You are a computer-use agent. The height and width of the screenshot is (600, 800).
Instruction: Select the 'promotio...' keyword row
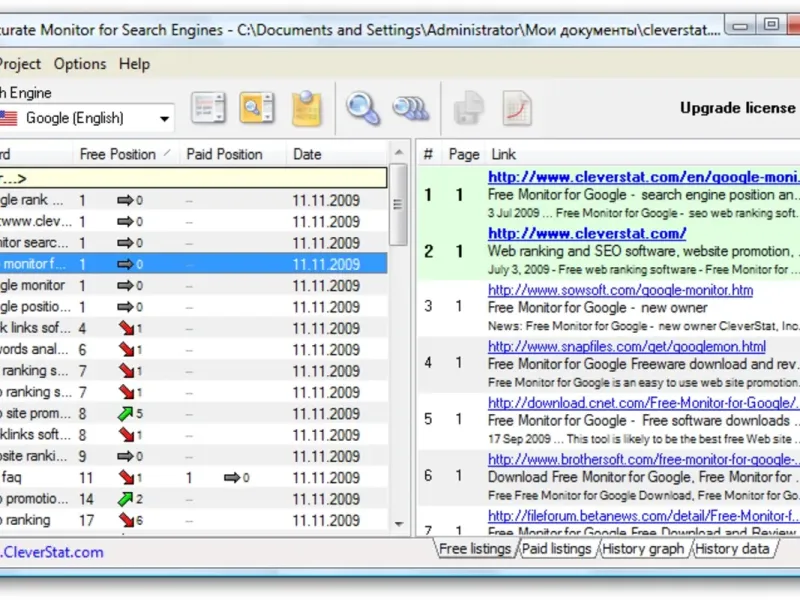(x=194, y=498)
